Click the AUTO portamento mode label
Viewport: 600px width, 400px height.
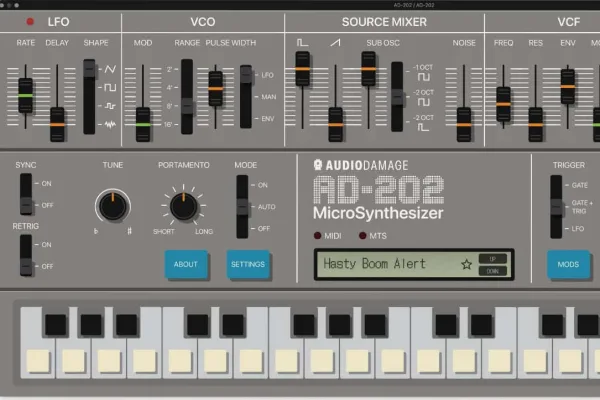(x=267, y=207)
